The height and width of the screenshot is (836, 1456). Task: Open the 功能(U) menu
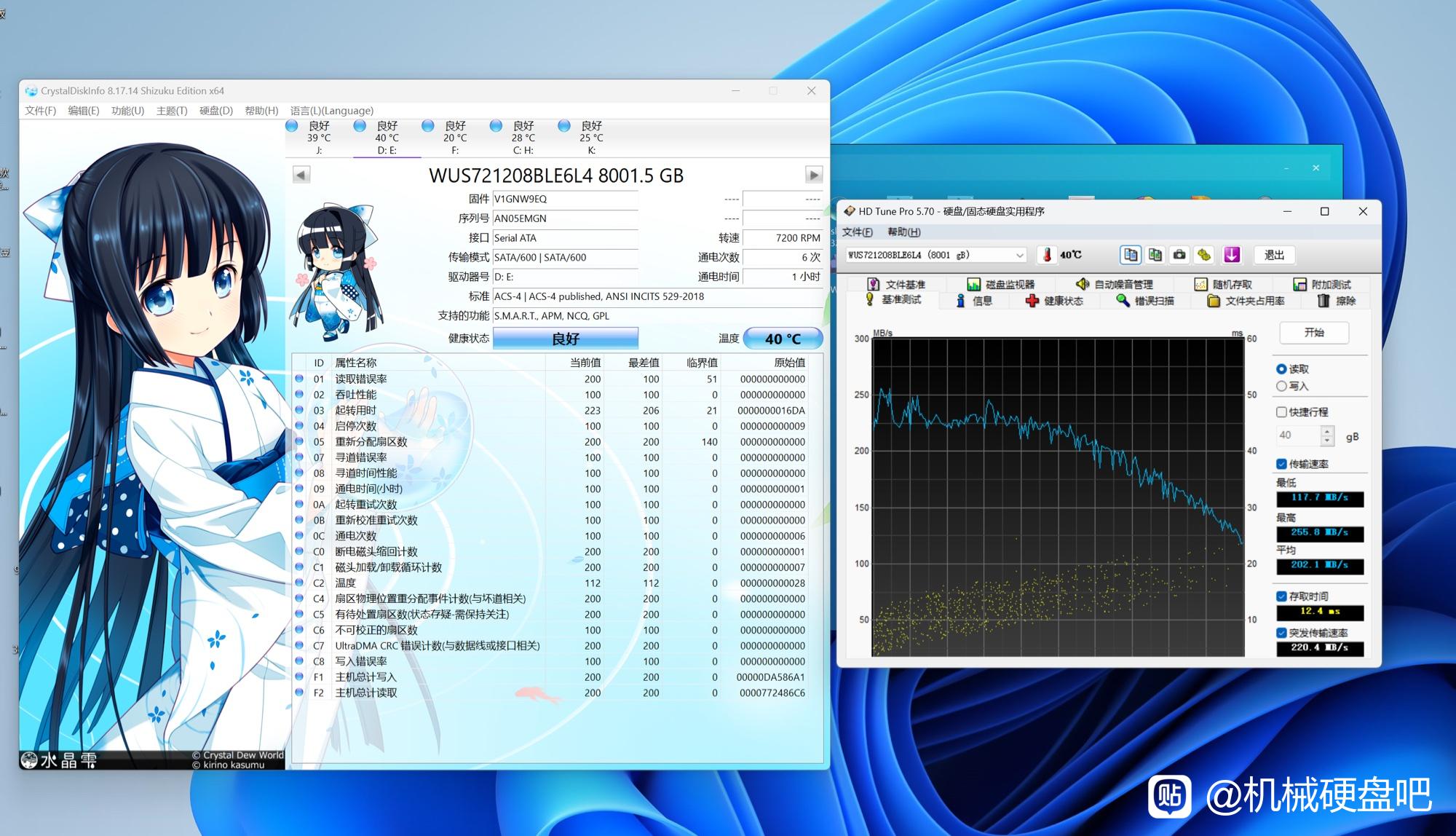pos(127,111)
